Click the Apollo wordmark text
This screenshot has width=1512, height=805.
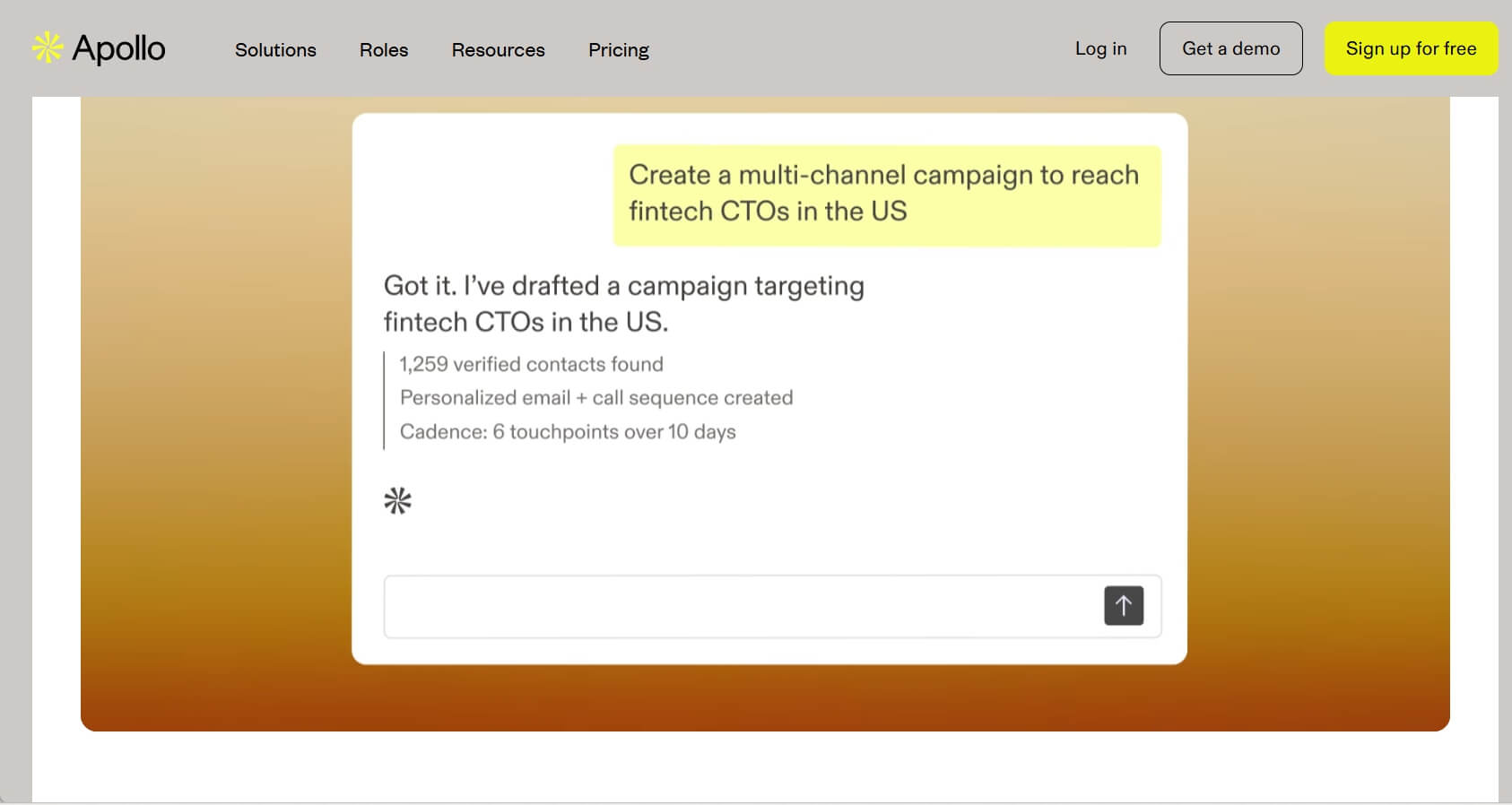click(118, 48)
